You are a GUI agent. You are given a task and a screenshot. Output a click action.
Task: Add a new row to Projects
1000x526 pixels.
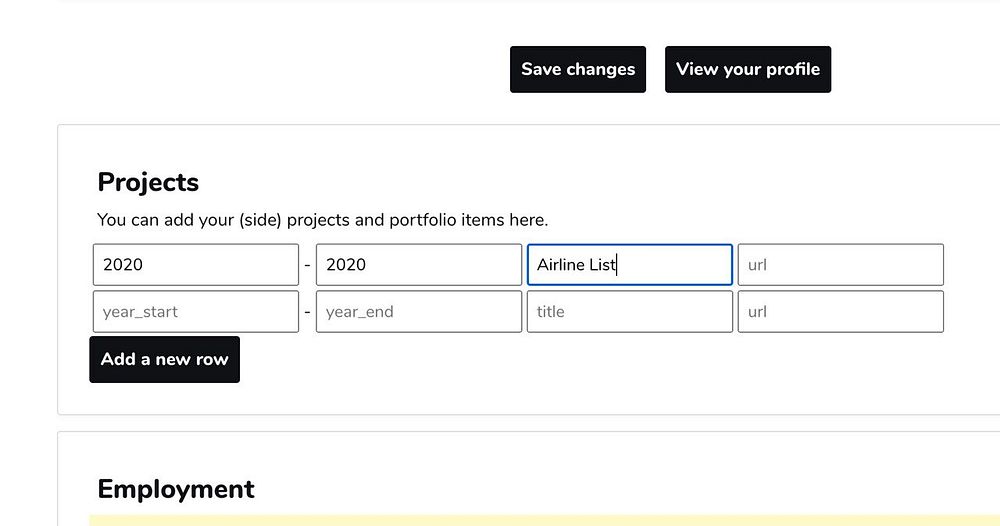(x=165, y=359)
